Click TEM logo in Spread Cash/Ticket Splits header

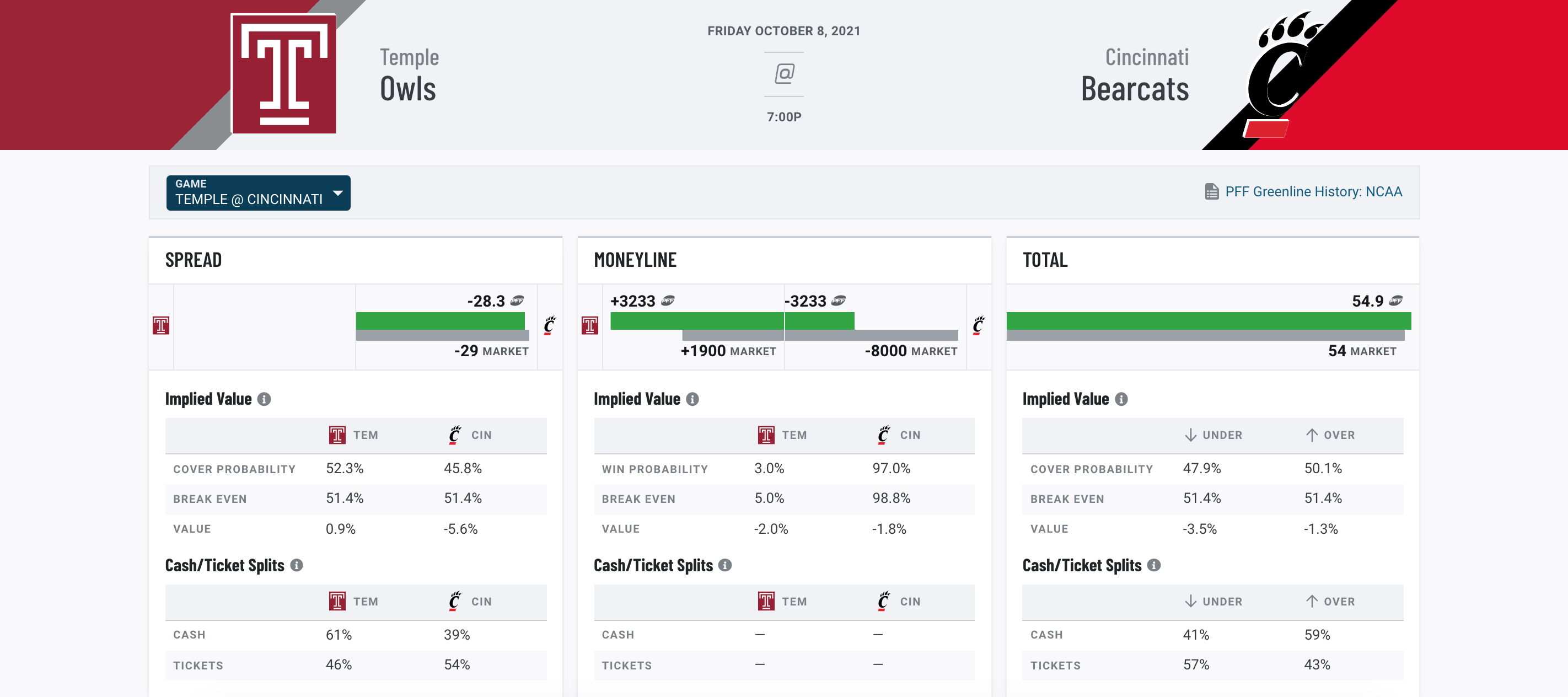[x=337, y=602]
